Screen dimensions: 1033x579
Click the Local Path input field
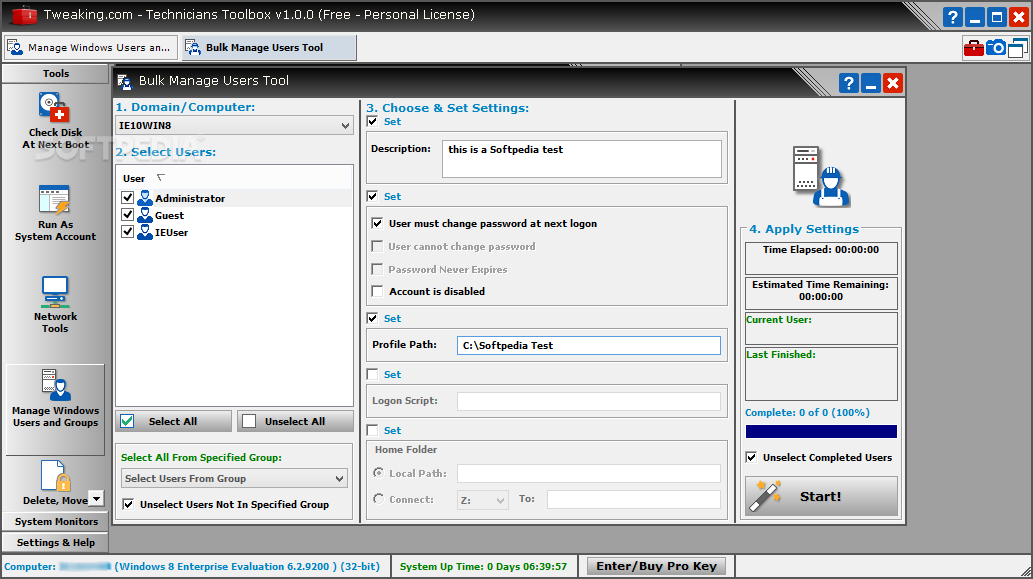coord(588,473)
